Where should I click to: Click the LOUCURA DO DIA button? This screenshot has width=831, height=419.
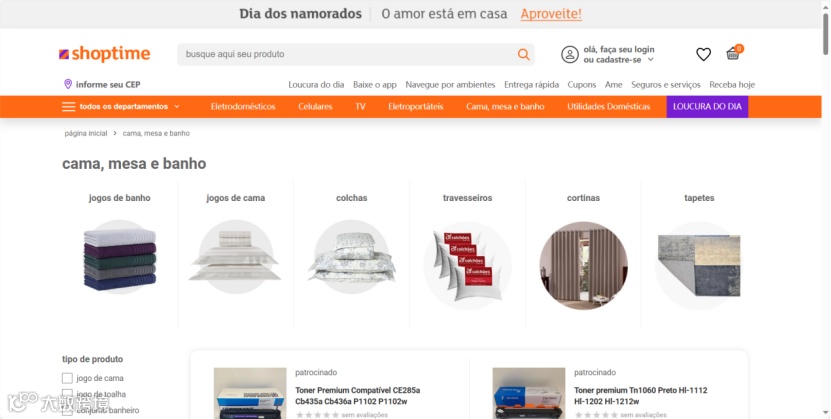coord(707,106)
